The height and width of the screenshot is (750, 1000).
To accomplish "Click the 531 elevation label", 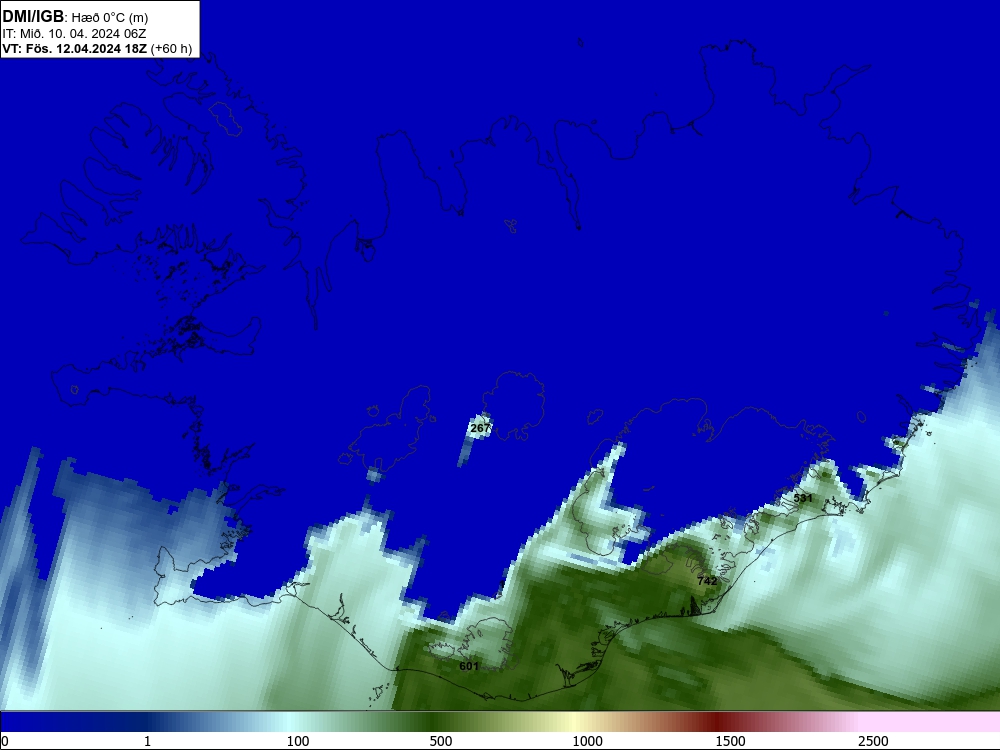I will click(x=803, y=497).
